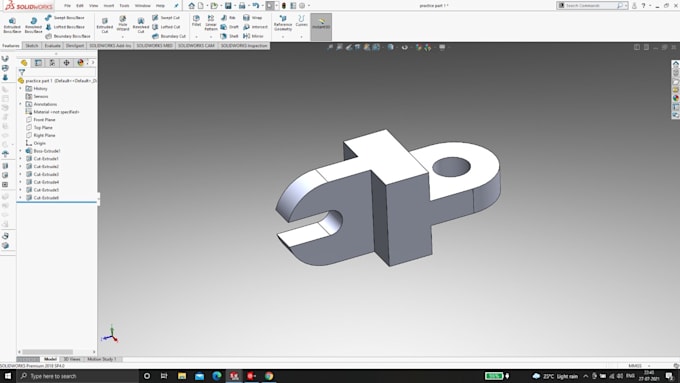The image size is (680, 383).
Task: Select the Rib tool
Action: 228,18
